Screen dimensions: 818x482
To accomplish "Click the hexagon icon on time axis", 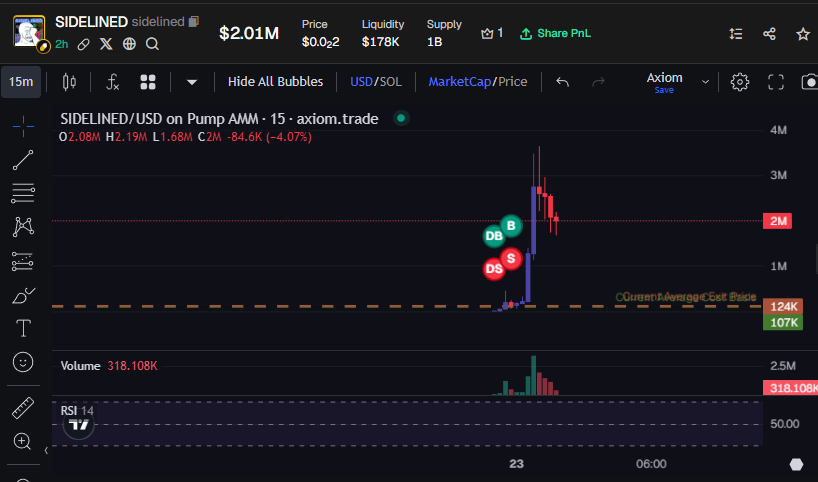I will pyautogui.click(x=796, y=464).
